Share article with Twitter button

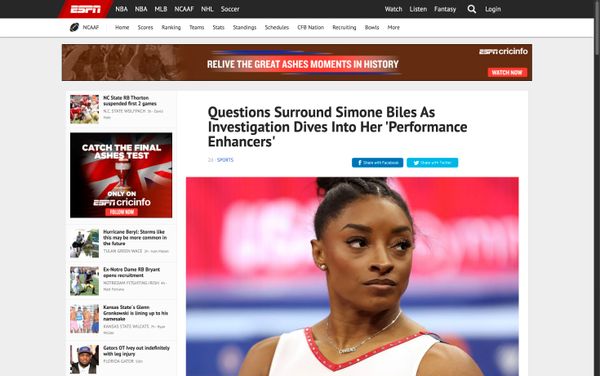point(432,163)
